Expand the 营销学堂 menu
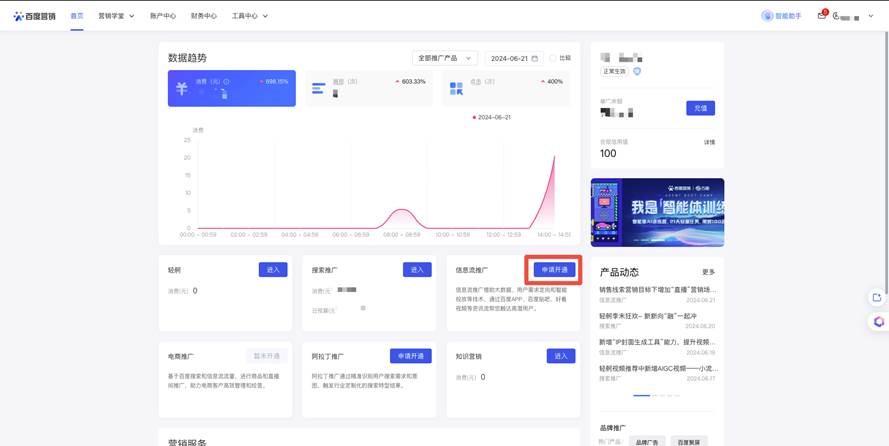Image resolution: width=889 pixels, height=446 pixels. (x=116, y=16)
